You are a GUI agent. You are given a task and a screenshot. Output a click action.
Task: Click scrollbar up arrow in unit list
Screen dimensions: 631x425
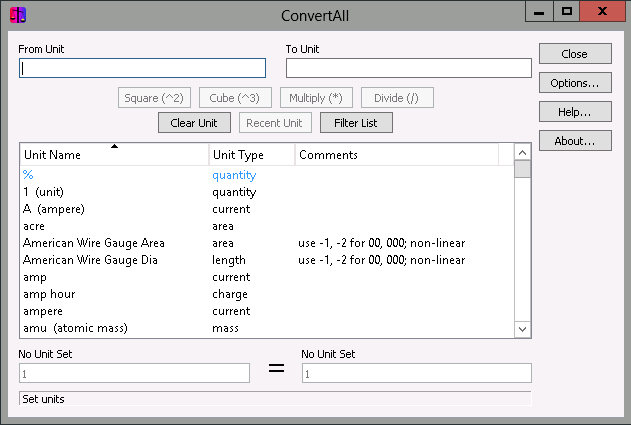coord(522,152)
